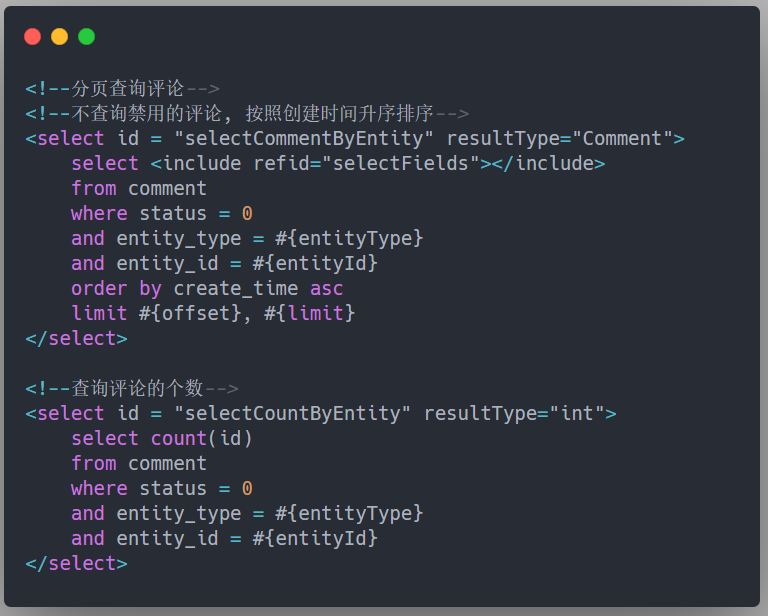Click the first closing </select> tag
The image size is (768, 616).
pyautogui.click(x=76, y=338)
